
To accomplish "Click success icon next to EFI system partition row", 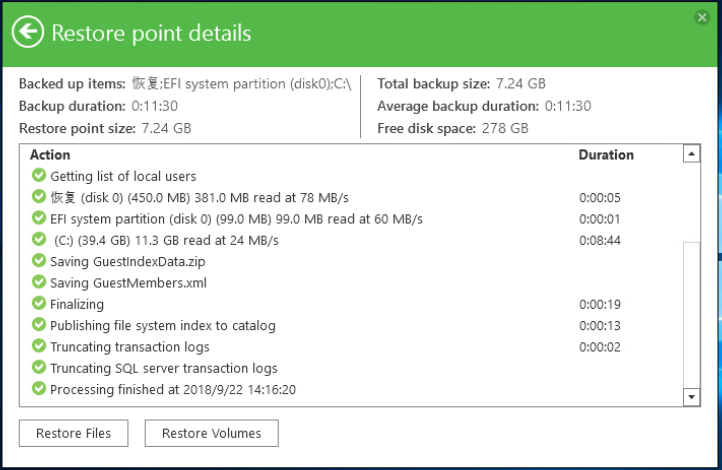I will pos(39,218).
